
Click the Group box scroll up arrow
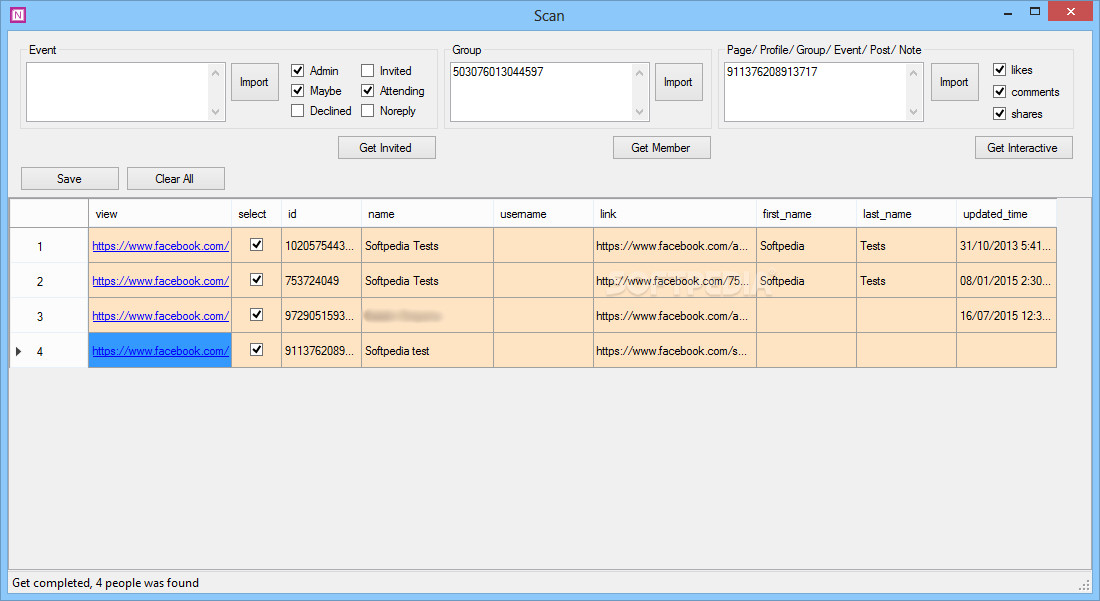coord(639,73)
